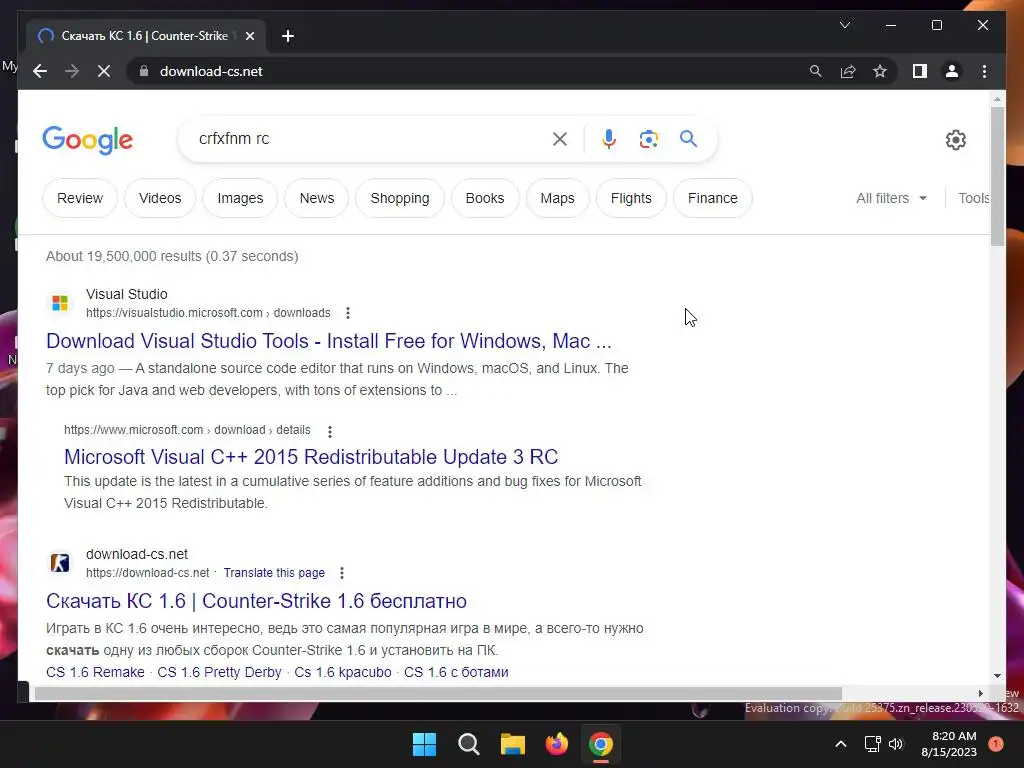Open more options for Visual Studio result
Screen dimensions: 1024x768
(347, 313)
